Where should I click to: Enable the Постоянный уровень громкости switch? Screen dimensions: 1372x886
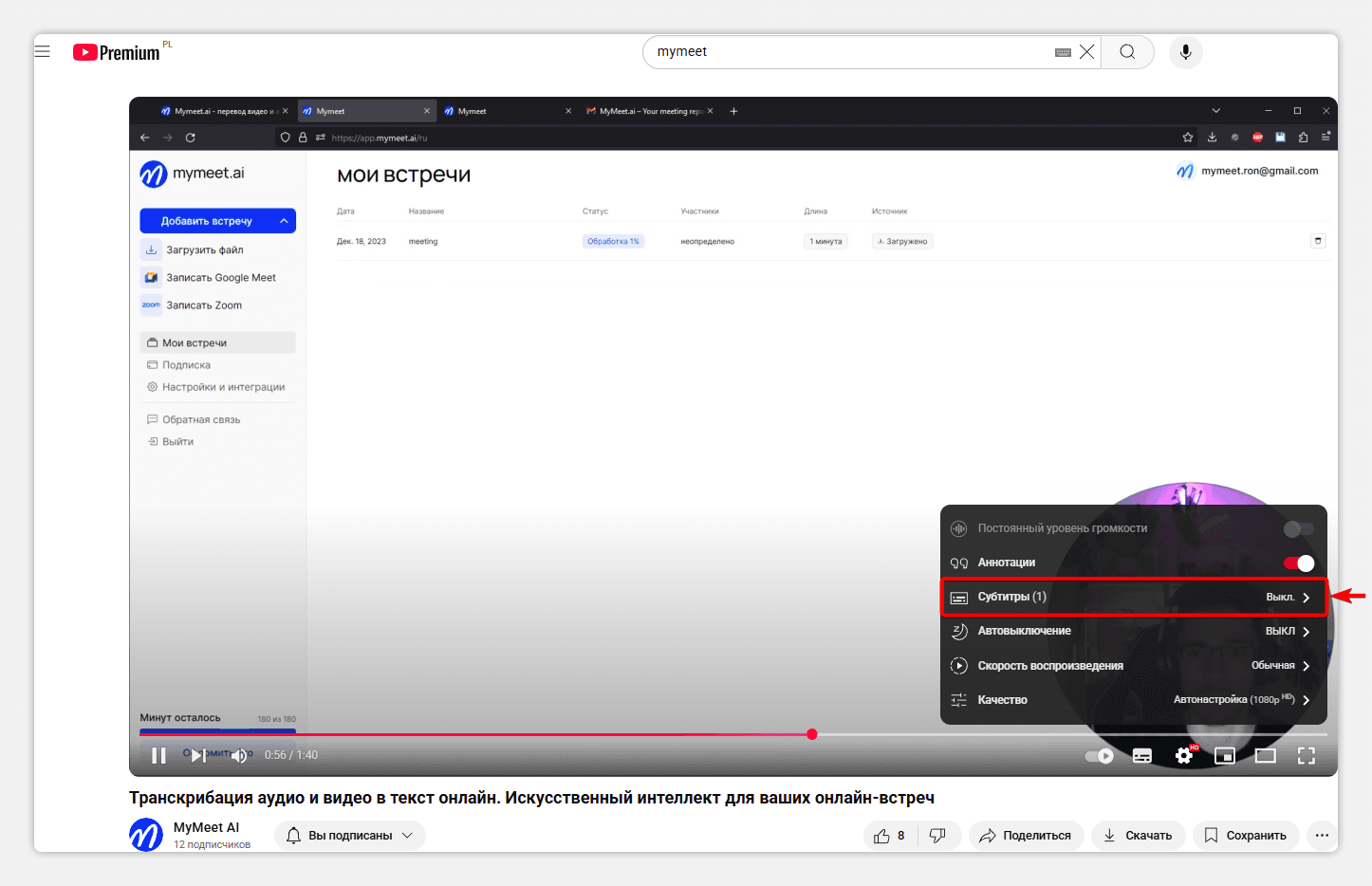tap(1299, 528)
